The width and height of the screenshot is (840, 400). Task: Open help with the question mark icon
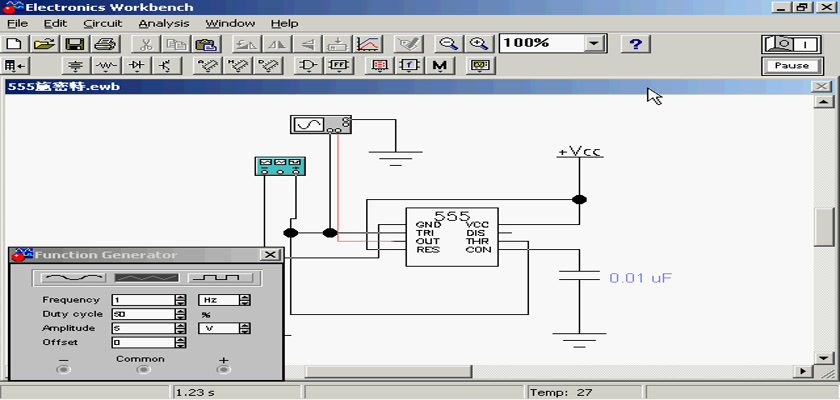[x=635, y=44]
